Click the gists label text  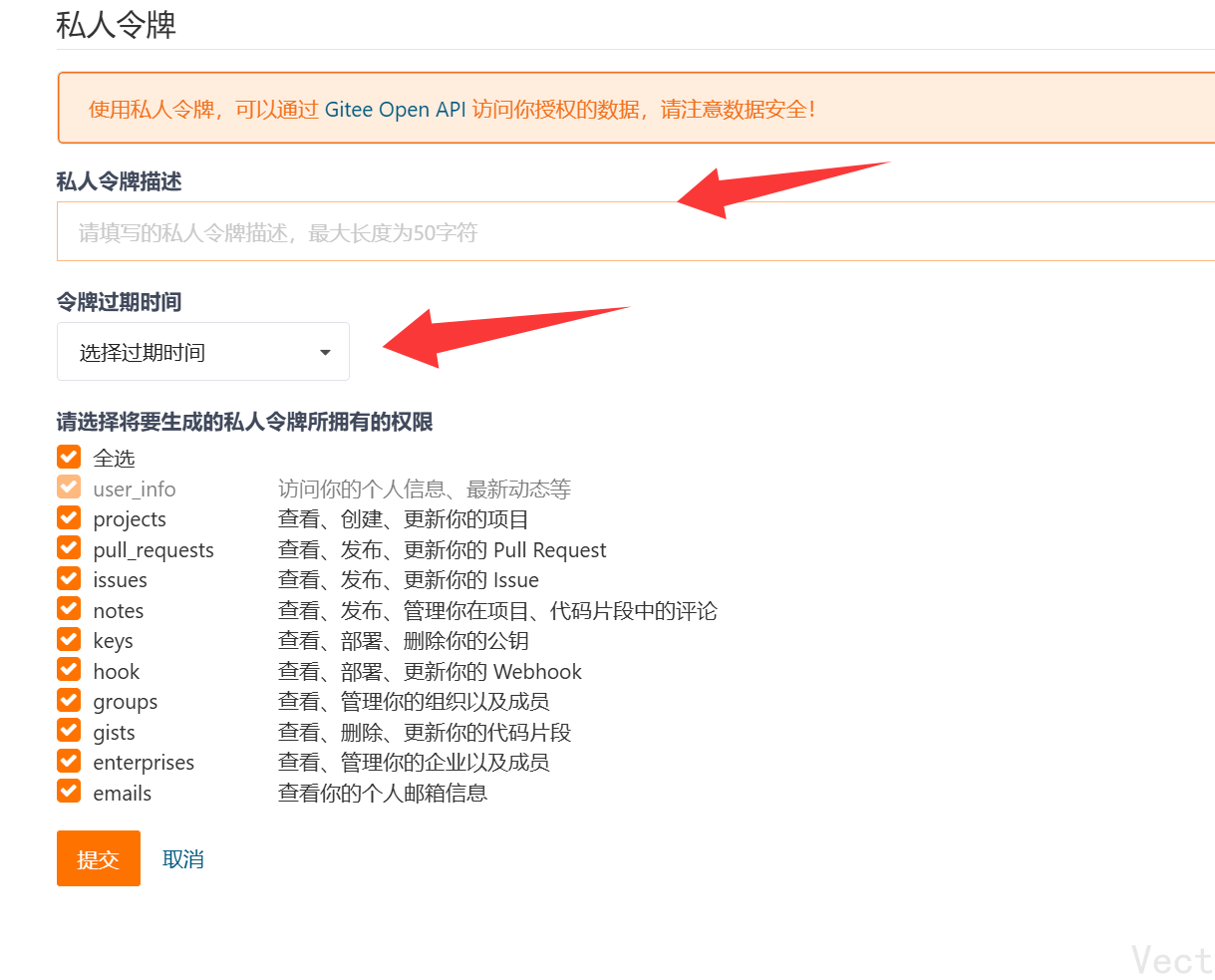[114, 733]
